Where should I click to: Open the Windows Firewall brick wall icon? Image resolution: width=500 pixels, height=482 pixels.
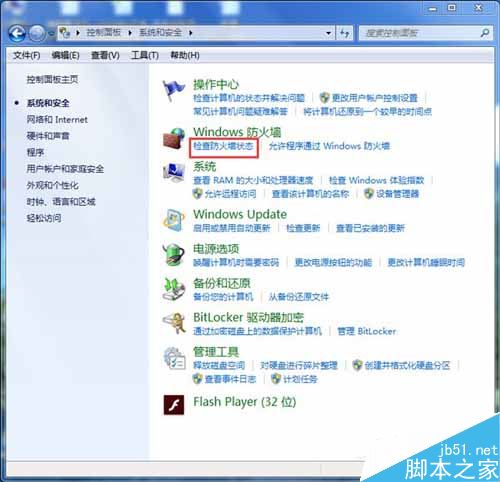point(173,139)
